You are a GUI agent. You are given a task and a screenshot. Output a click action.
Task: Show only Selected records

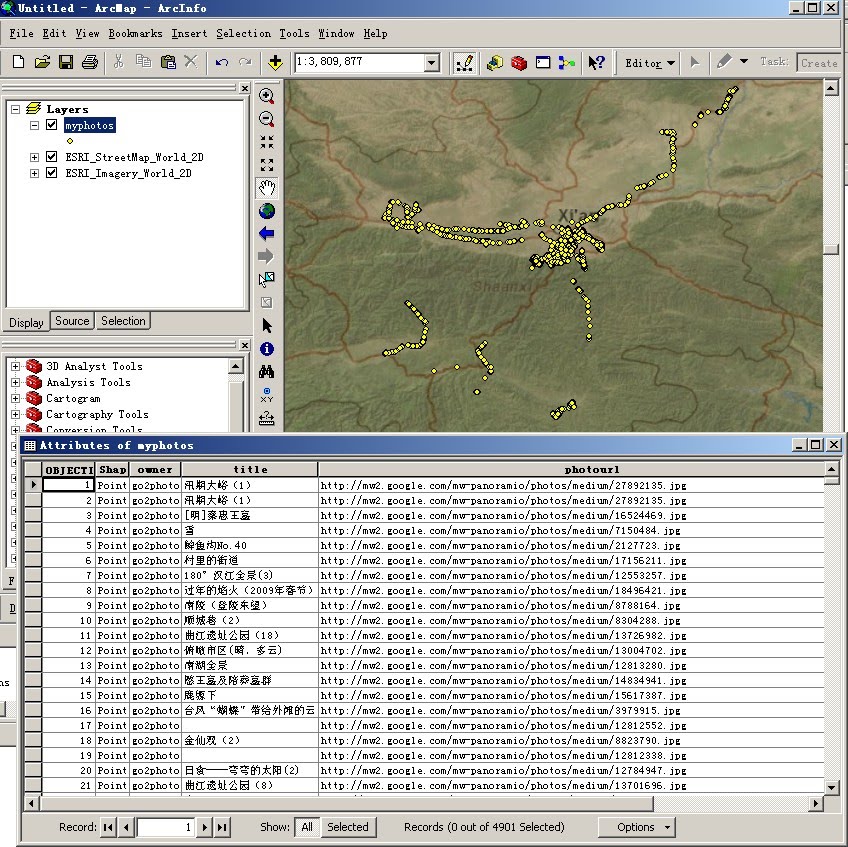click(x=347, y=827)
